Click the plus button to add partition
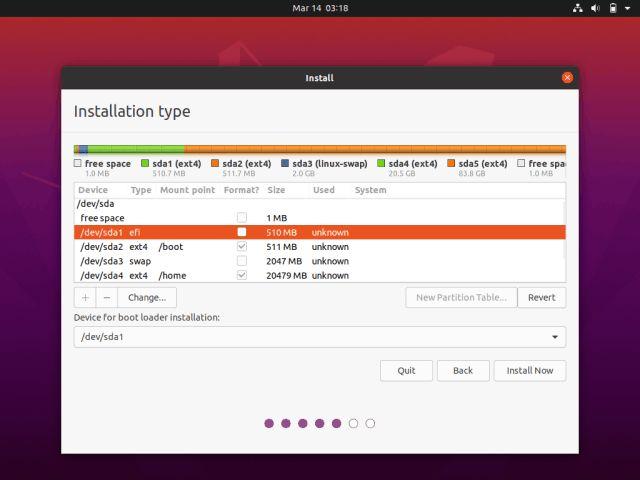Screen dimensions: 640x480 point(85,298)
